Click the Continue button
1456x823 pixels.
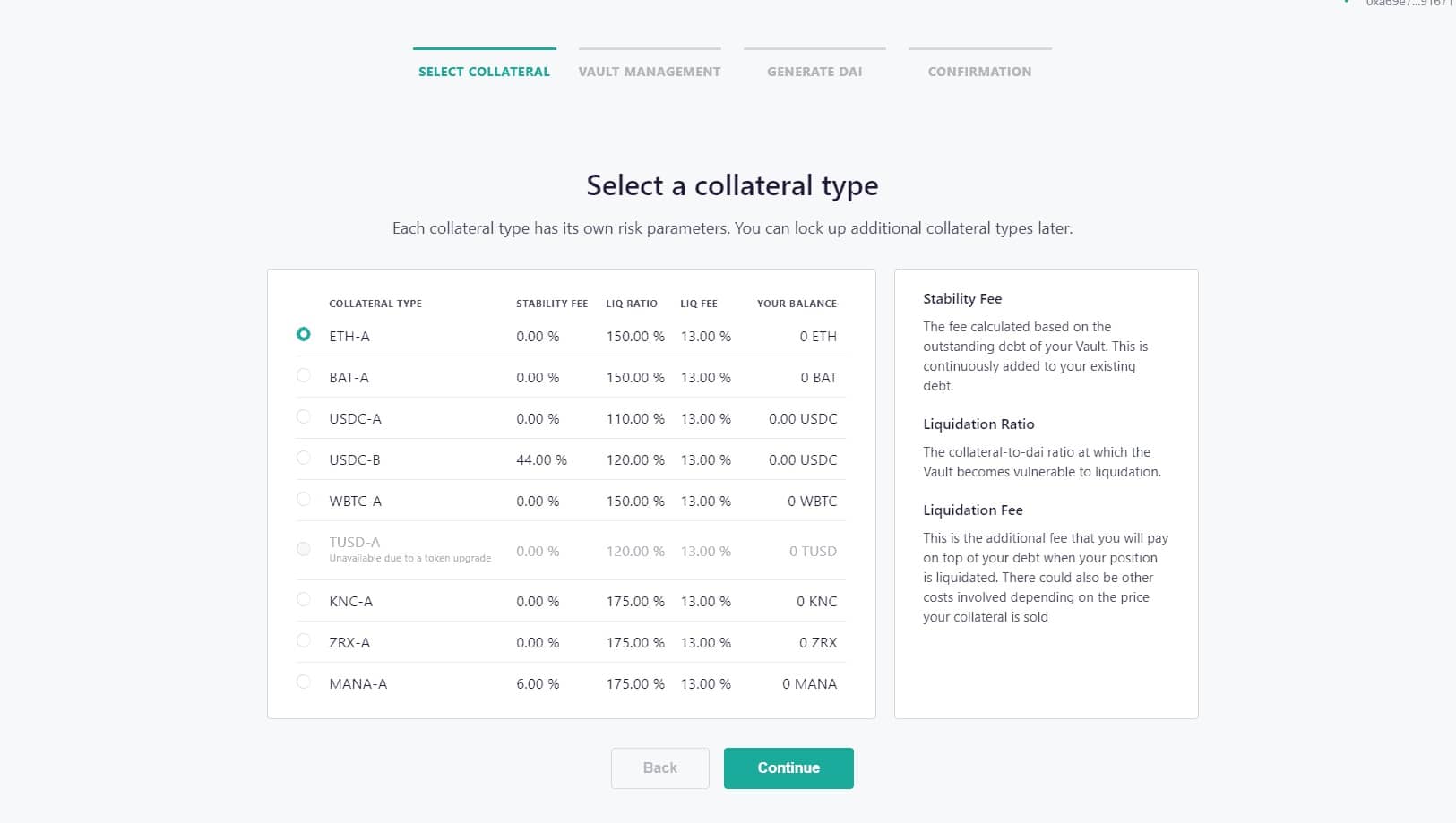coord(788,768)
